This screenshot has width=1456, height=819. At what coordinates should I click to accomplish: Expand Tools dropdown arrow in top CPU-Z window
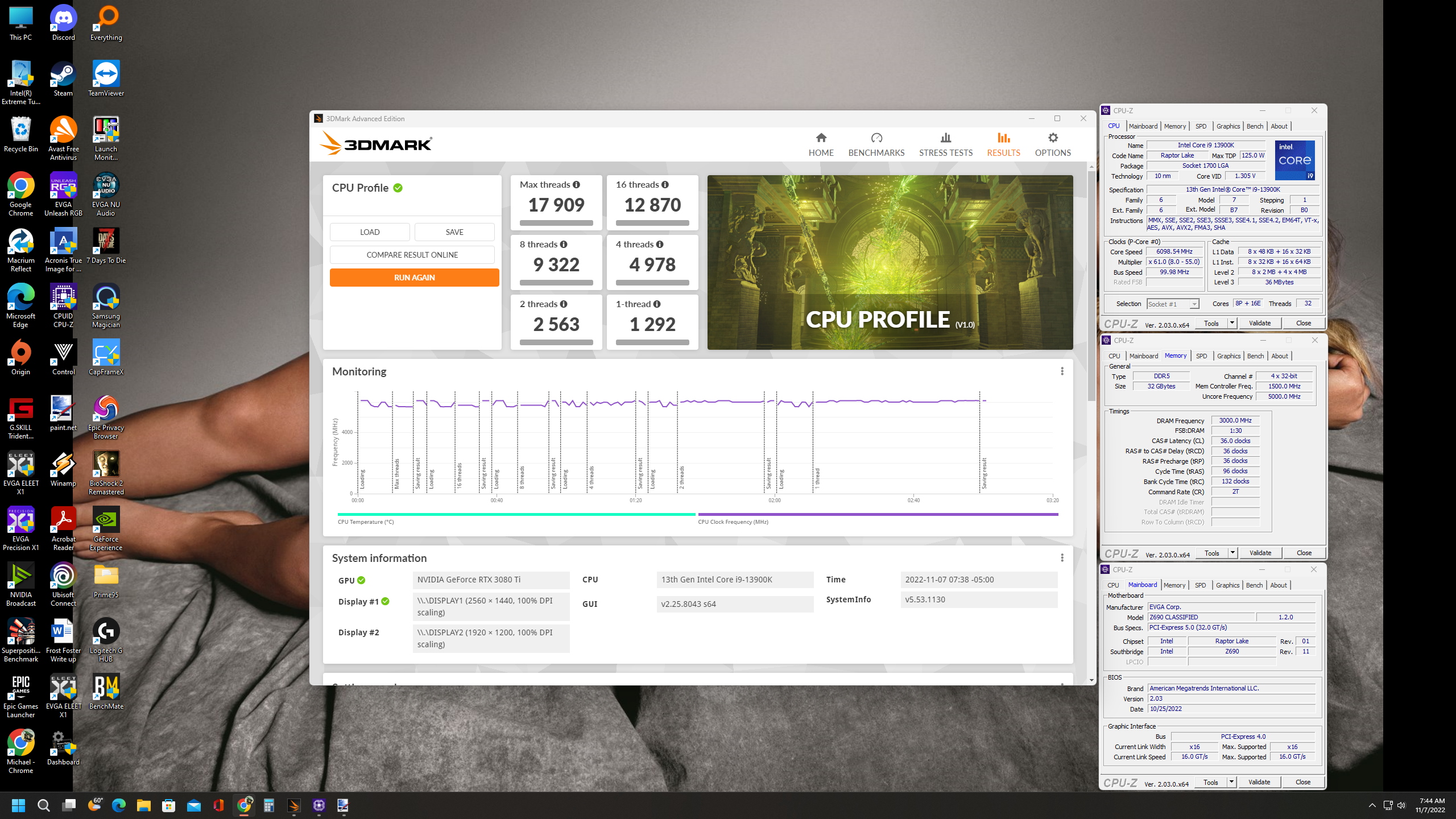pos(1232,323)
